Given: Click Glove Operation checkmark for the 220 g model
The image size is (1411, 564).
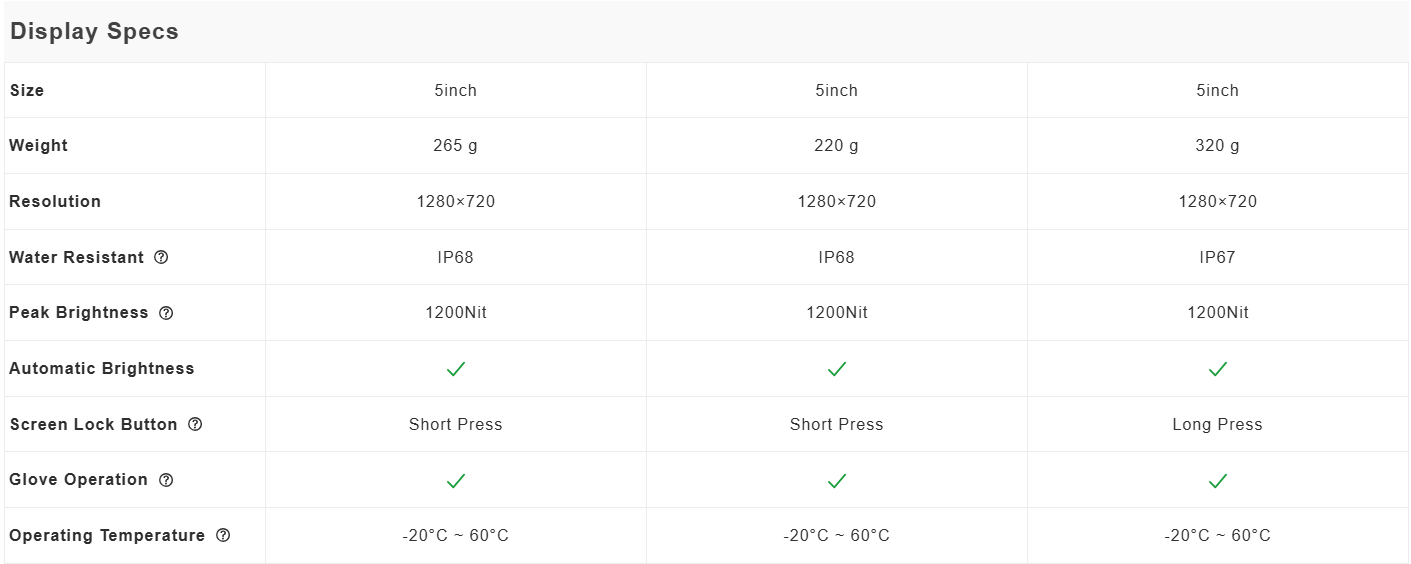Looking at the screenshot, I should pyautogui.click(x=837, y=481).
